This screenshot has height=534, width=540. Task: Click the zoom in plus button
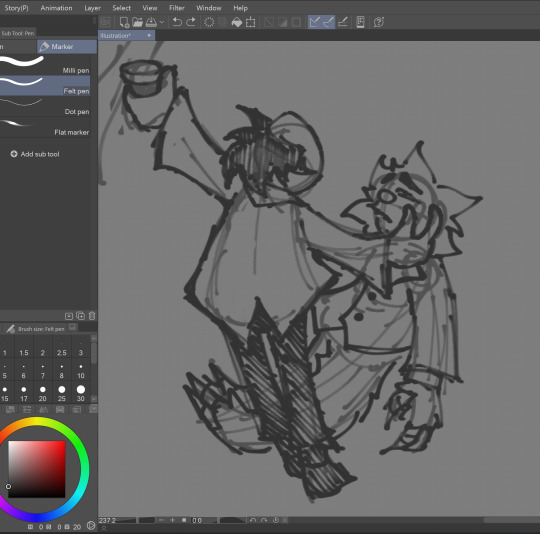173,520
